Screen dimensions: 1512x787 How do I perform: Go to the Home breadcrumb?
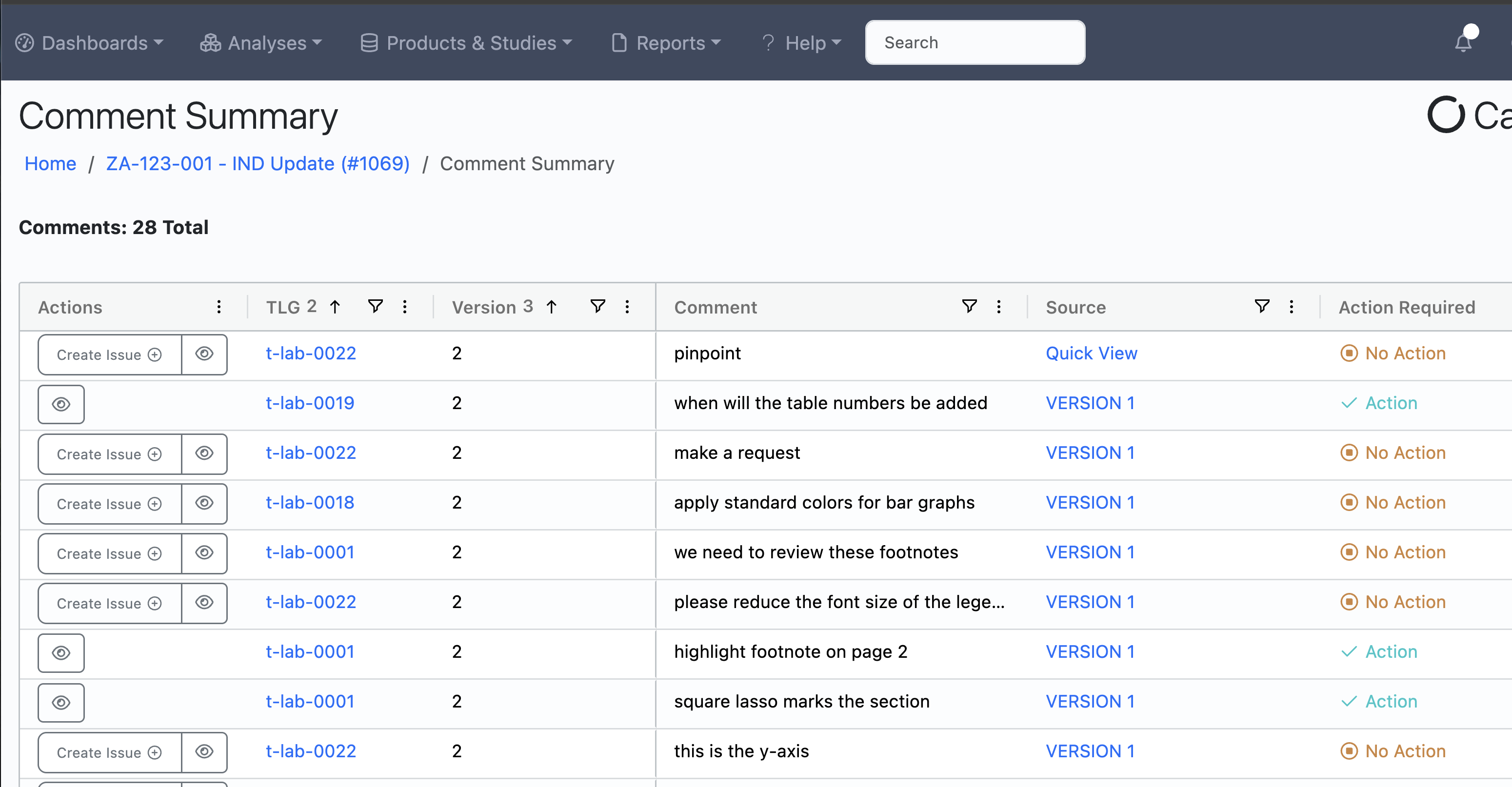50,164
